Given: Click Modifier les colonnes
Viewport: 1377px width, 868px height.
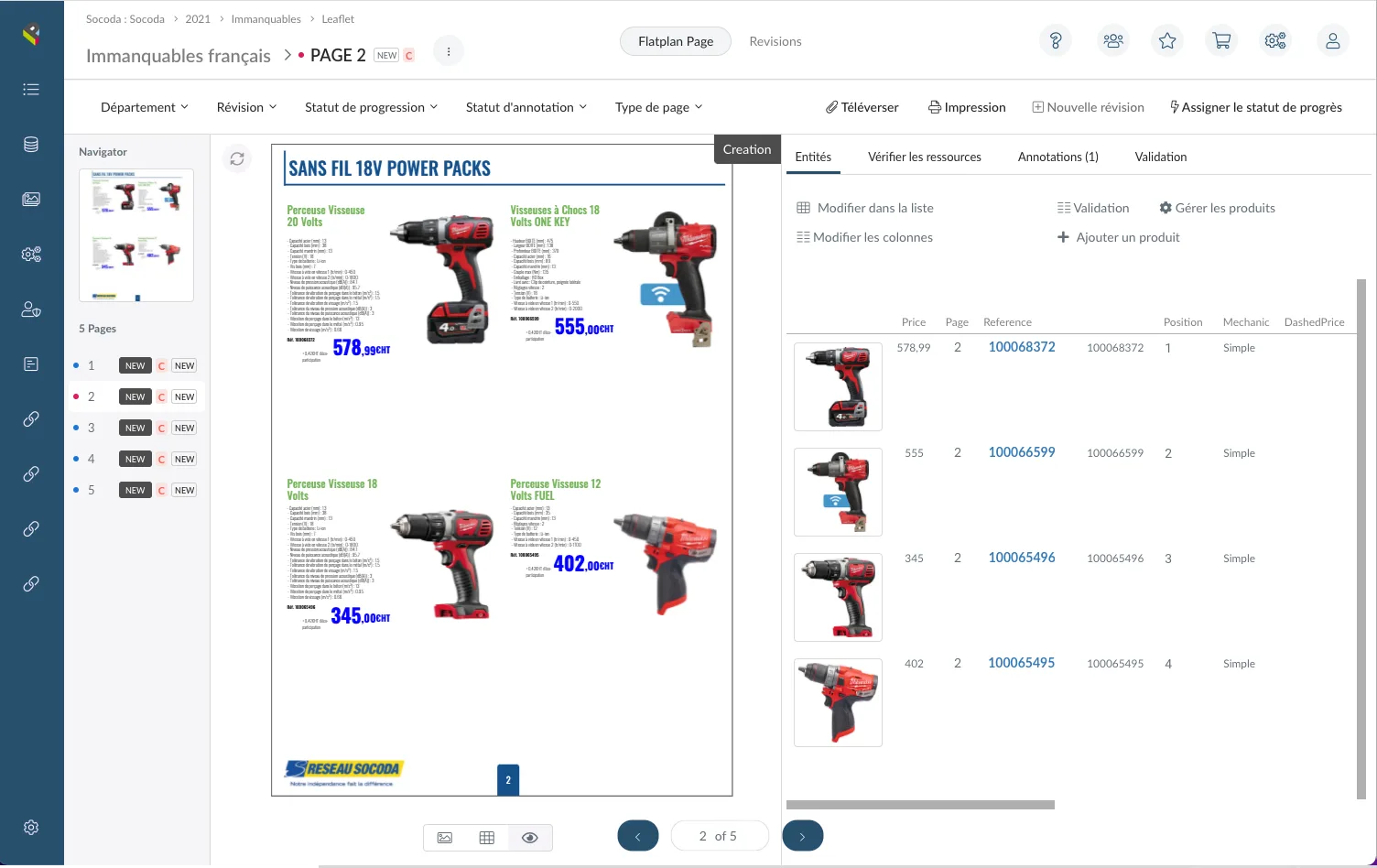Looking at the screenshot, I should pyautogui.click(x=865, y=237).
